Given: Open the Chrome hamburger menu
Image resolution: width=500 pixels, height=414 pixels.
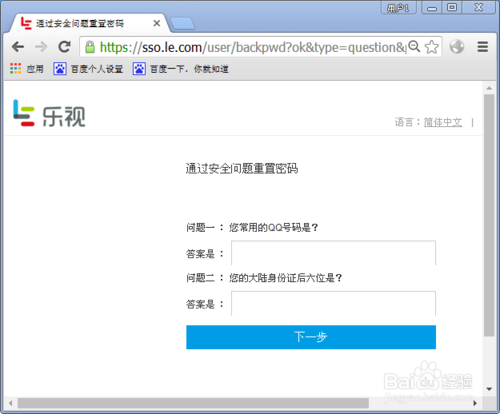Looking at the screenshot, I should pyautogui.click(x=482, y=46).
